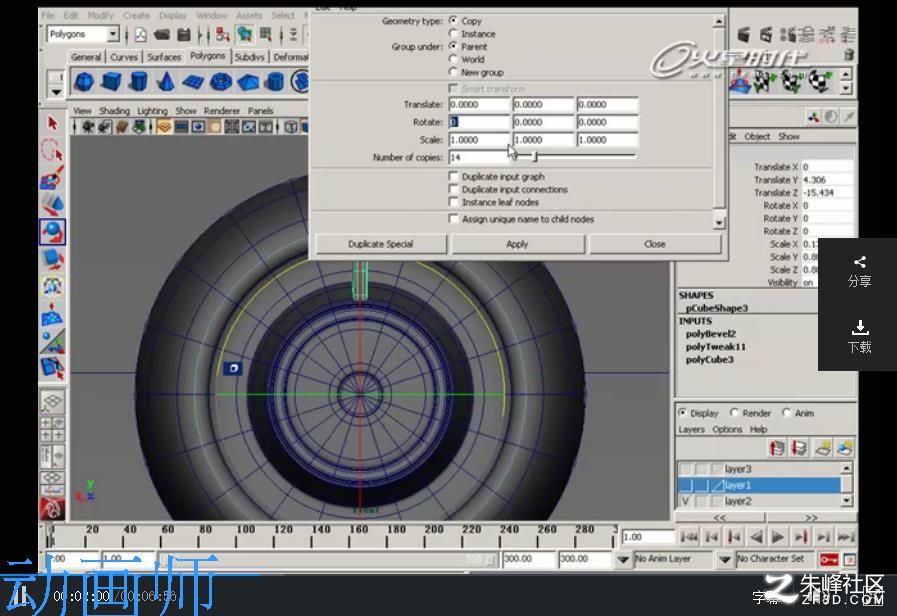This screenshot has height=616, width=897.
Task: Choose New group under Group under
Action: 454,72
